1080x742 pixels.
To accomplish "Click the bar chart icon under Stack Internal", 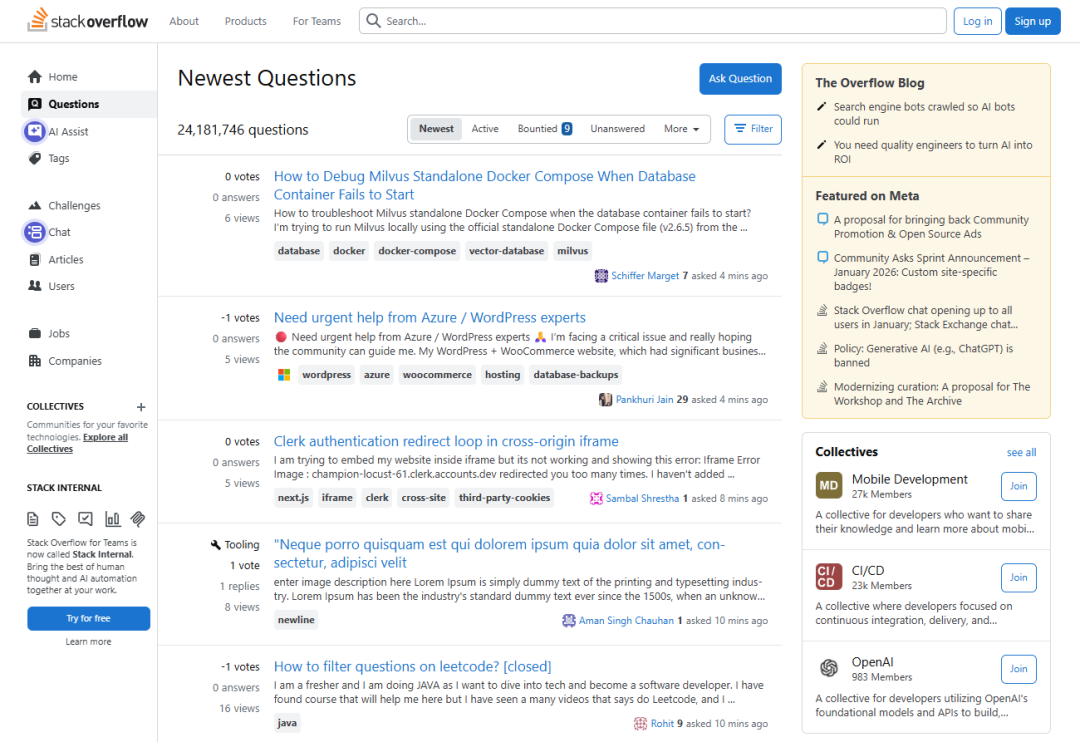I will tap(112, 519).
